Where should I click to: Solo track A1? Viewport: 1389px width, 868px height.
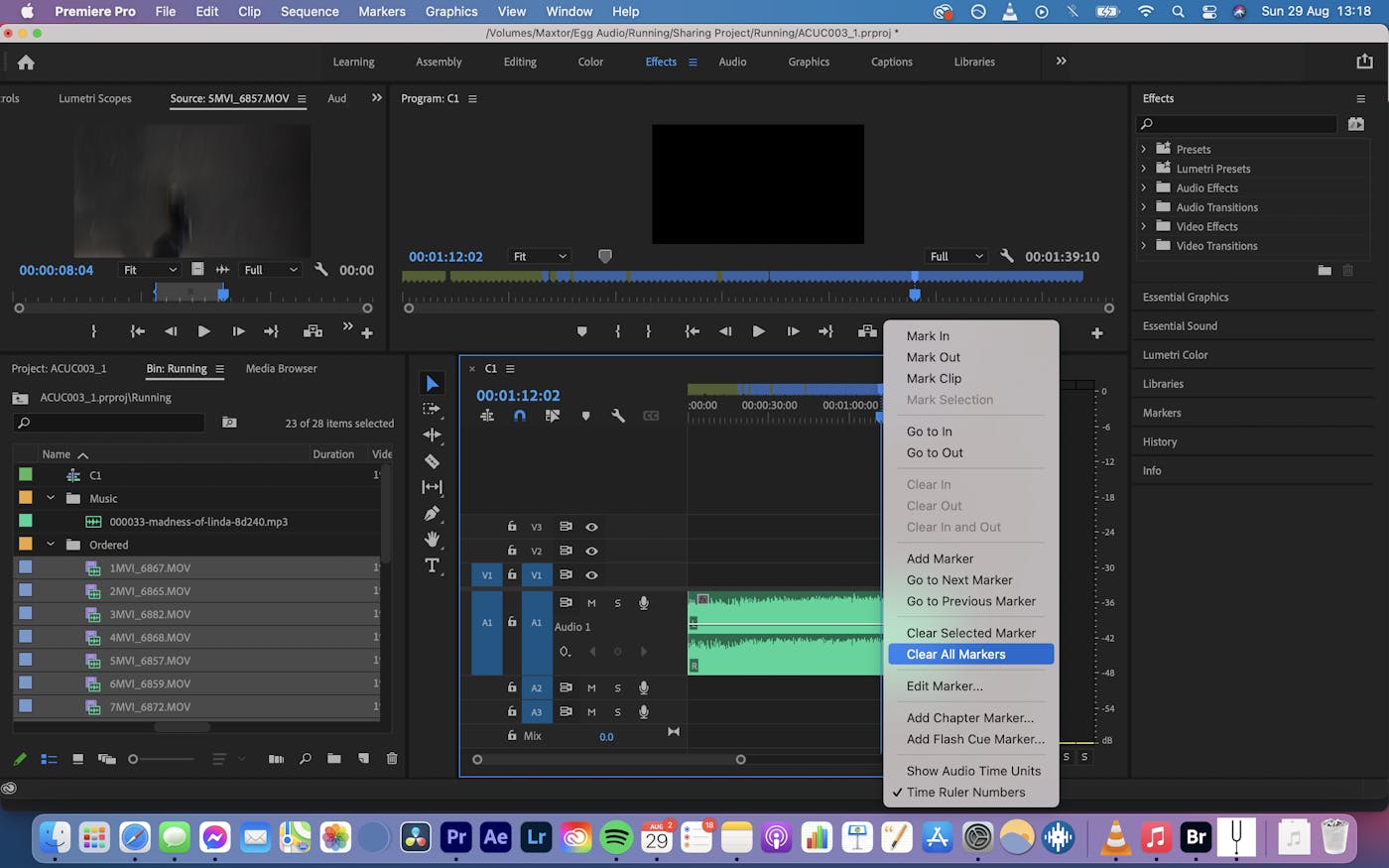click(617, 602)
